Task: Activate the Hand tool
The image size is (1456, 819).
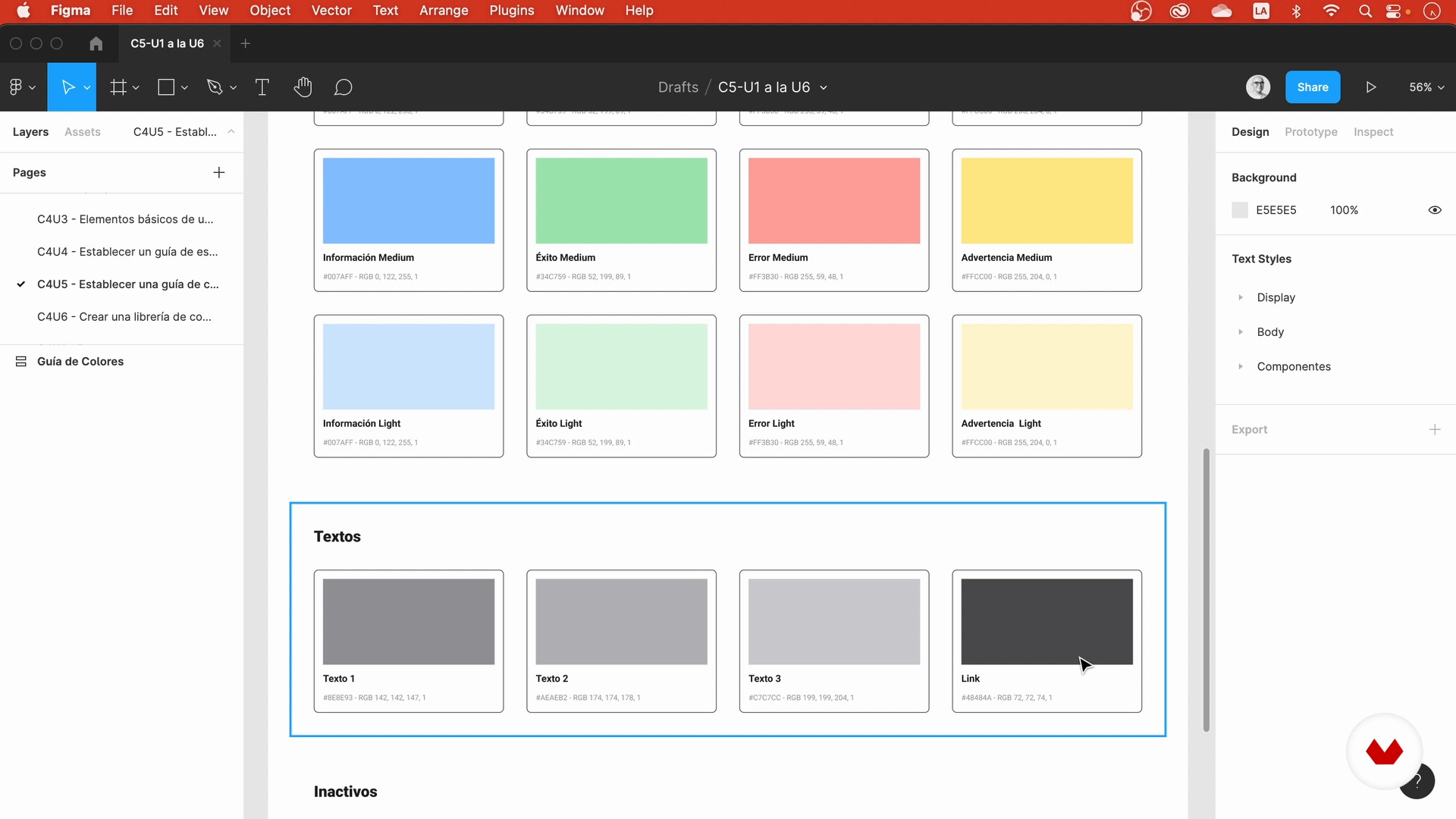Action: click(x=303, y=87)
